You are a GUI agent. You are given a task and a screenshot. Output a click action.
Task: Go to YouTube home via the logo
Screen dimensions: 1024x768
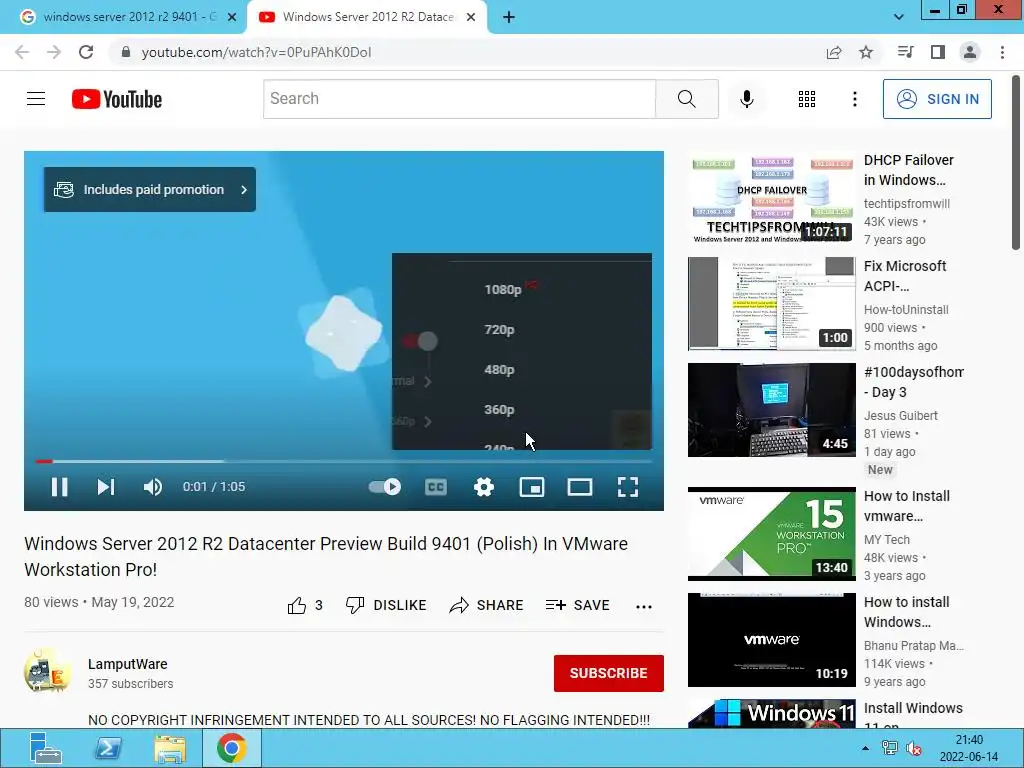tap(117, 99)
